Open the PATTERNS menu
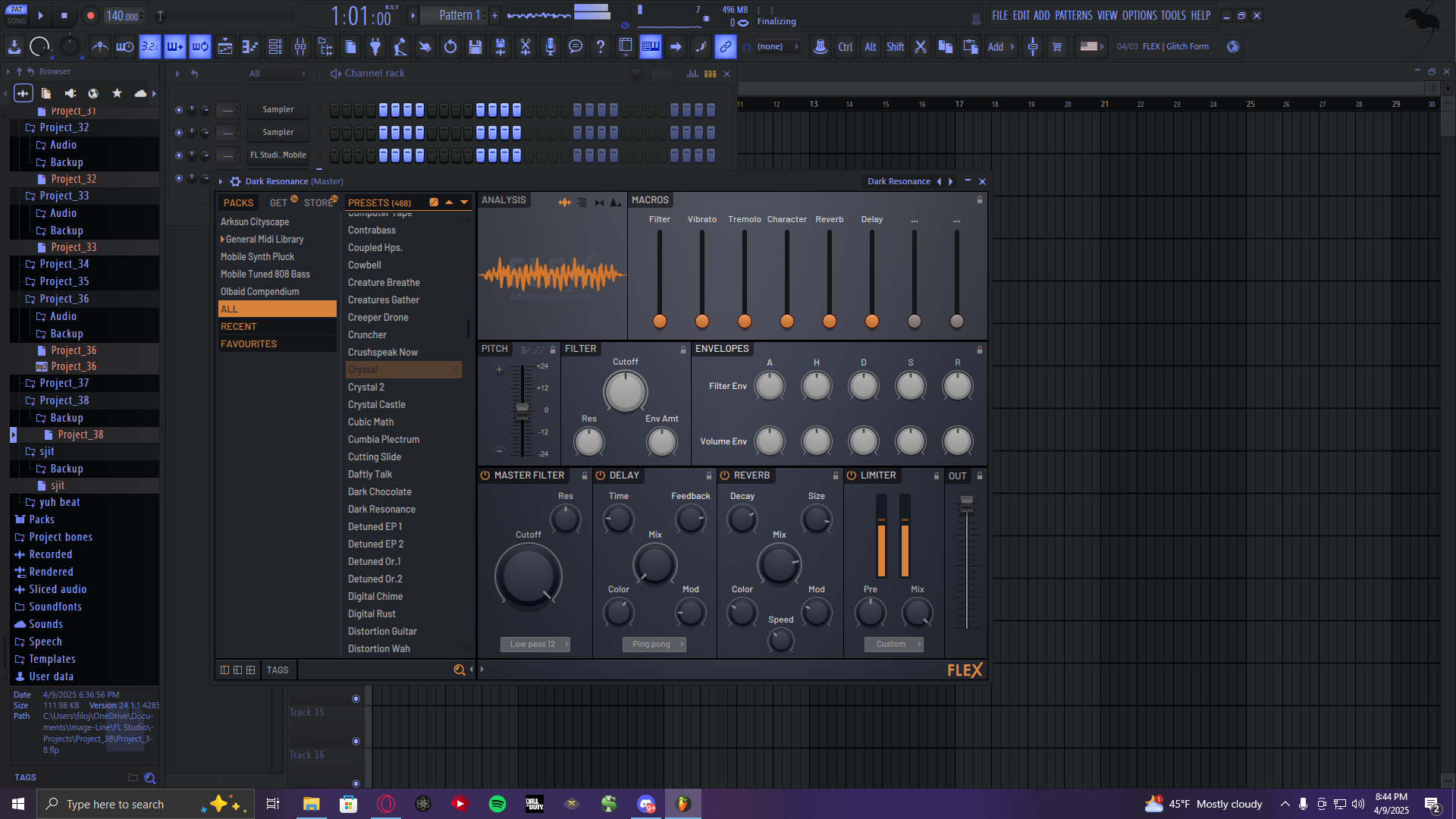The image size is (1456, 819). [1073, 15]
